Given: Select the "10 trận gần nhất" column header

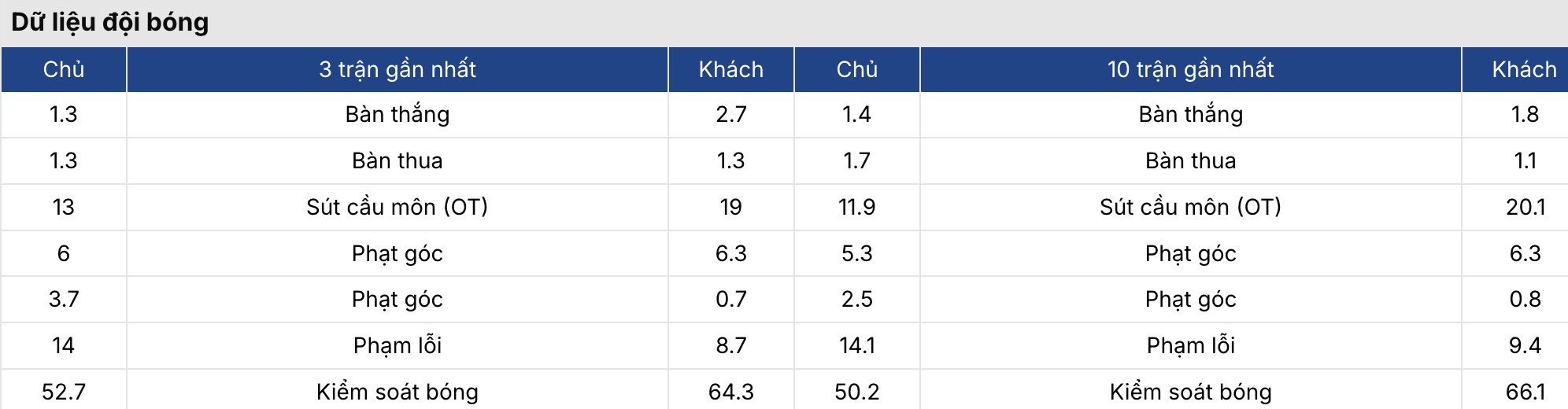Looking at the screenshot, I should point(1190,69).
